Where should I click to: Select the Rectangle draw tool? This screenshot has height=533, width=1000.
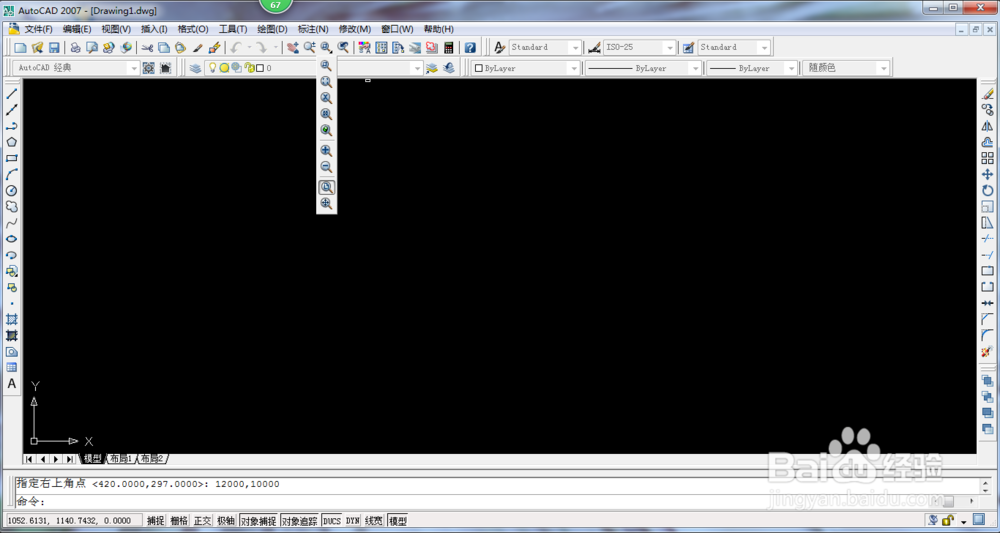tap(11, 158)
